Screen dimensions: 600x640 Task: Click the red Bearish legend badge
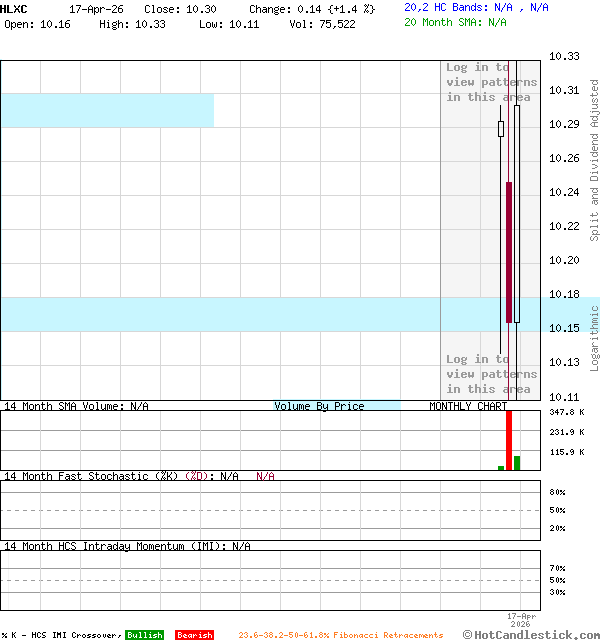[x=194, y=635]
